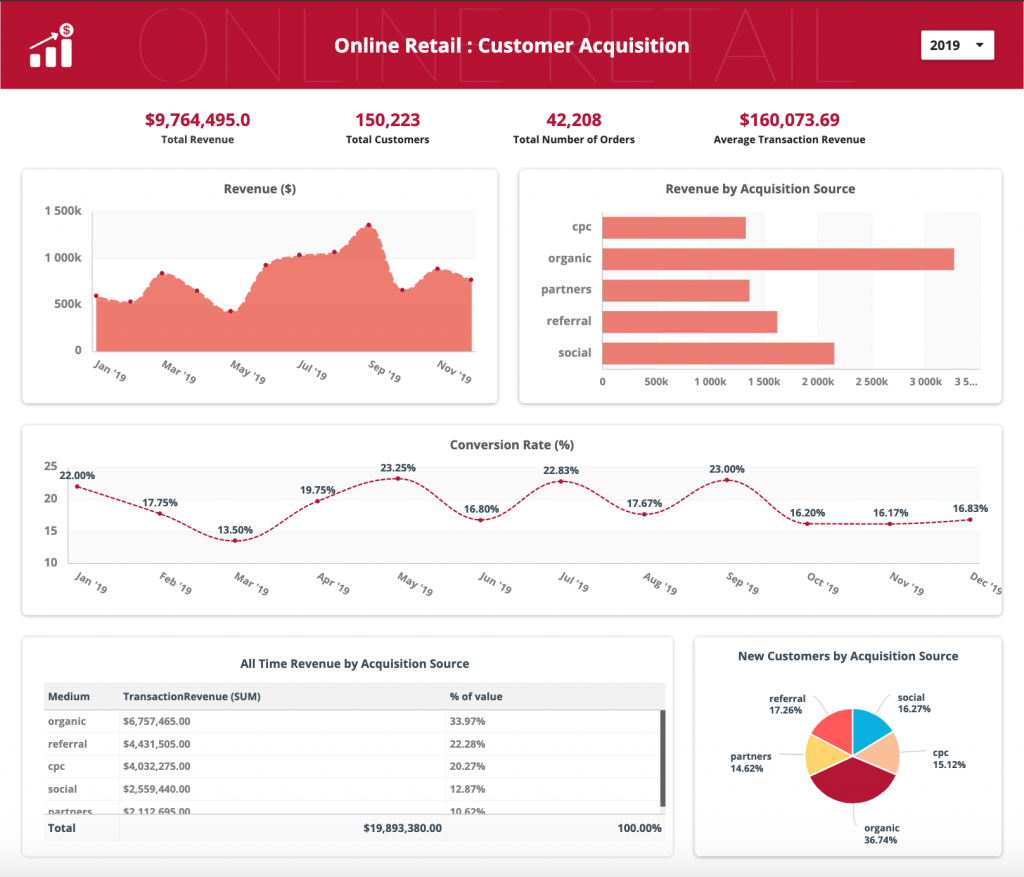Click the referral revenue bar
The width and height of the screenshot is (1024, 877).
pyautogui.click(x=689, y=322)
